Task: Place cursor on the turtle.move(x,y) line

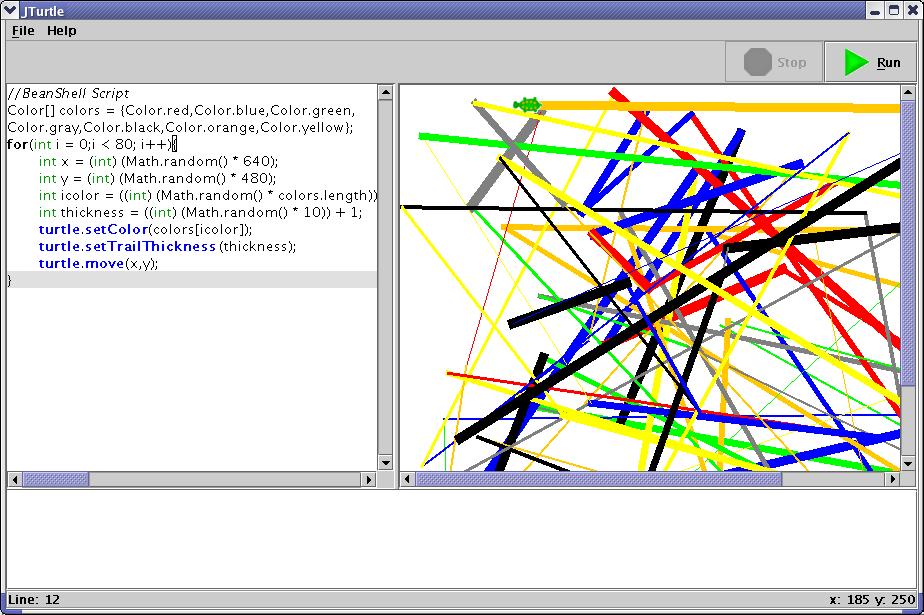Action: click(x=98, y=263)
